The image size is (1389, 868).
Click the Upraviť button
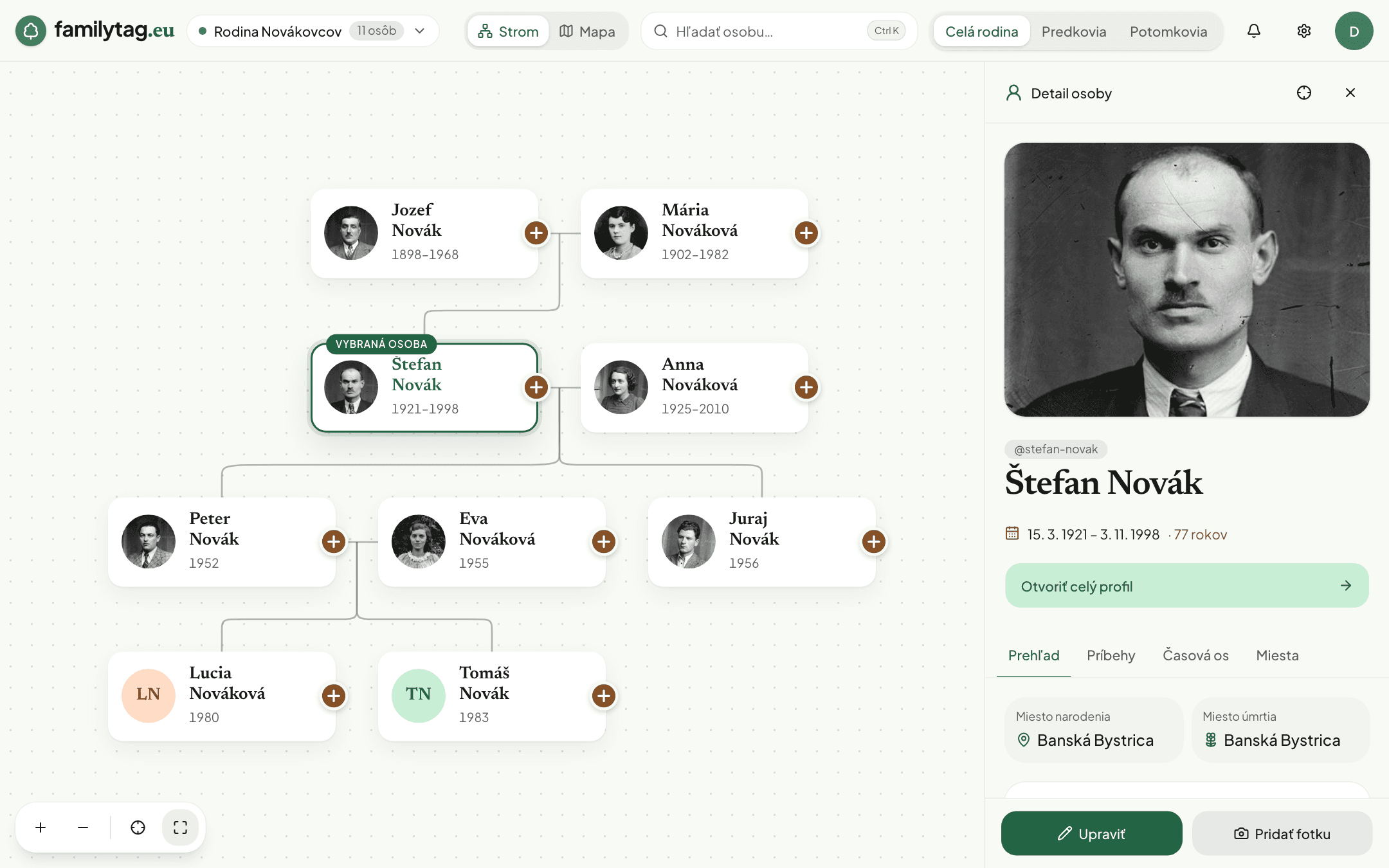(x=1091, y=833)
